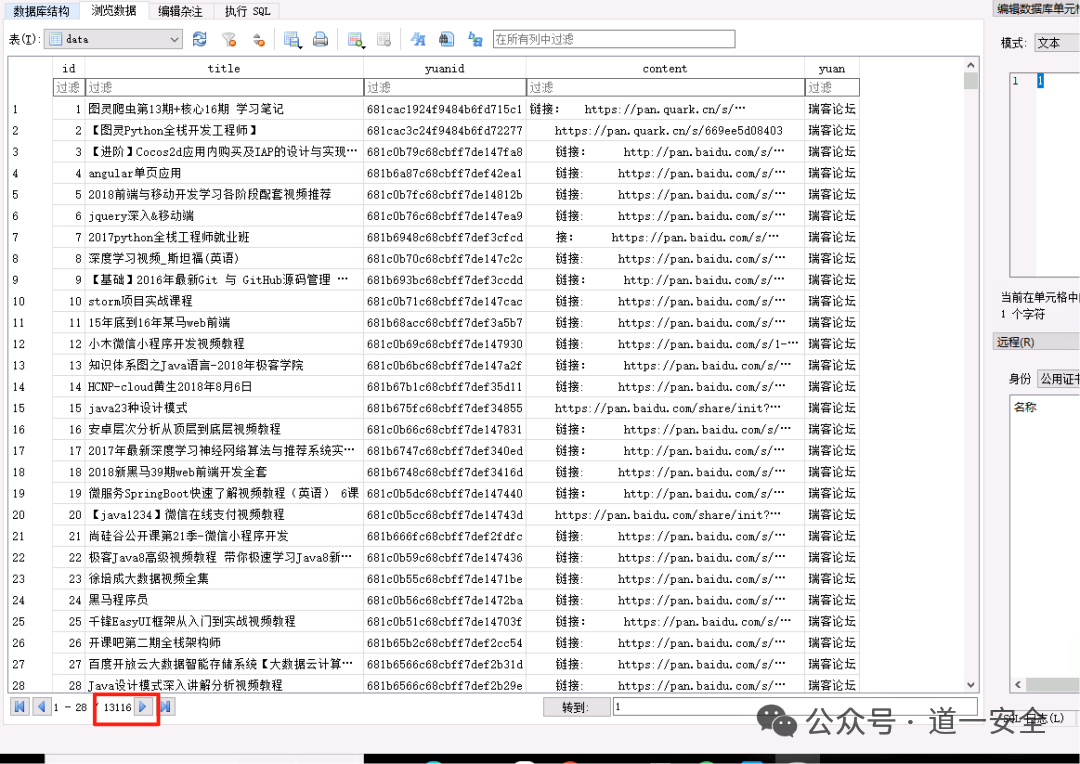Open the 执行 SQL tab
Viewport: 1080px width, 764px height.
248,11
